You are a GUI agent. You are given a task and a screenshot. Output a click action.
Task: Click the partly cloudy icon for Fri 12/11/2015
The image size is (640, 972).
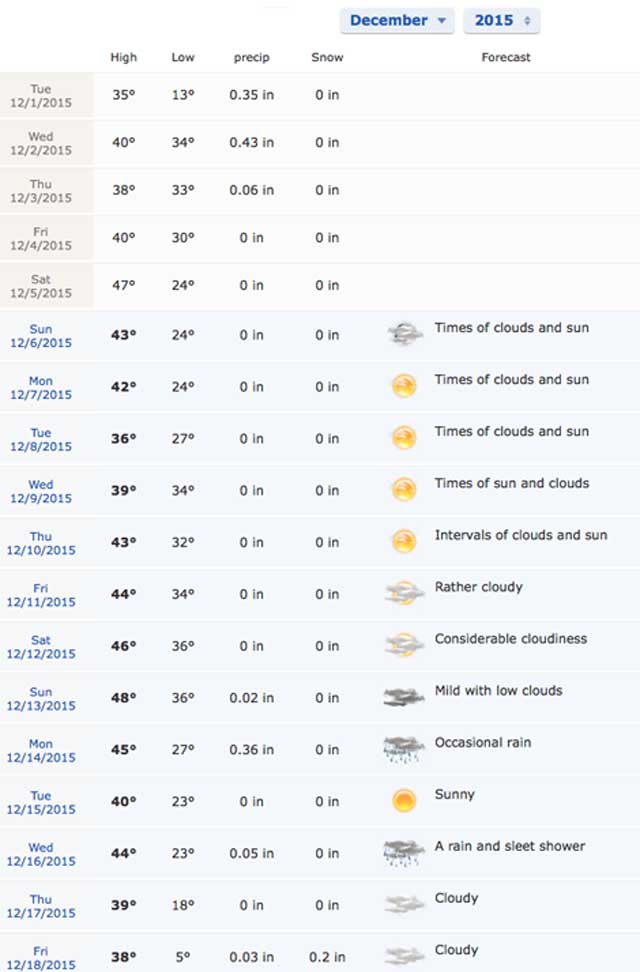pos(404,593)
